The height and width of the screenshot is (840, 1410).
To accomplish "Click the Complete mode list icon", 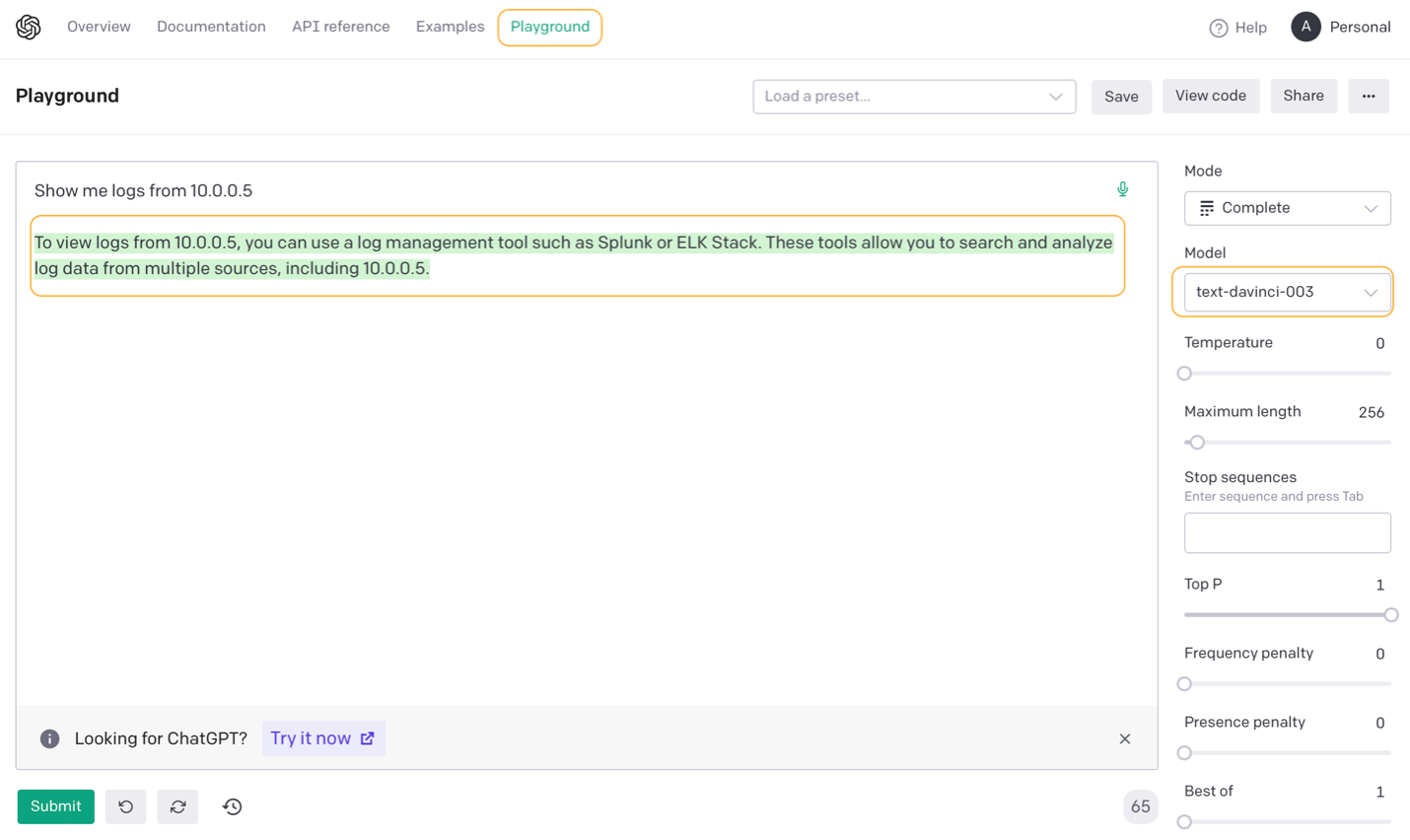I will [x=1206, y=208].
